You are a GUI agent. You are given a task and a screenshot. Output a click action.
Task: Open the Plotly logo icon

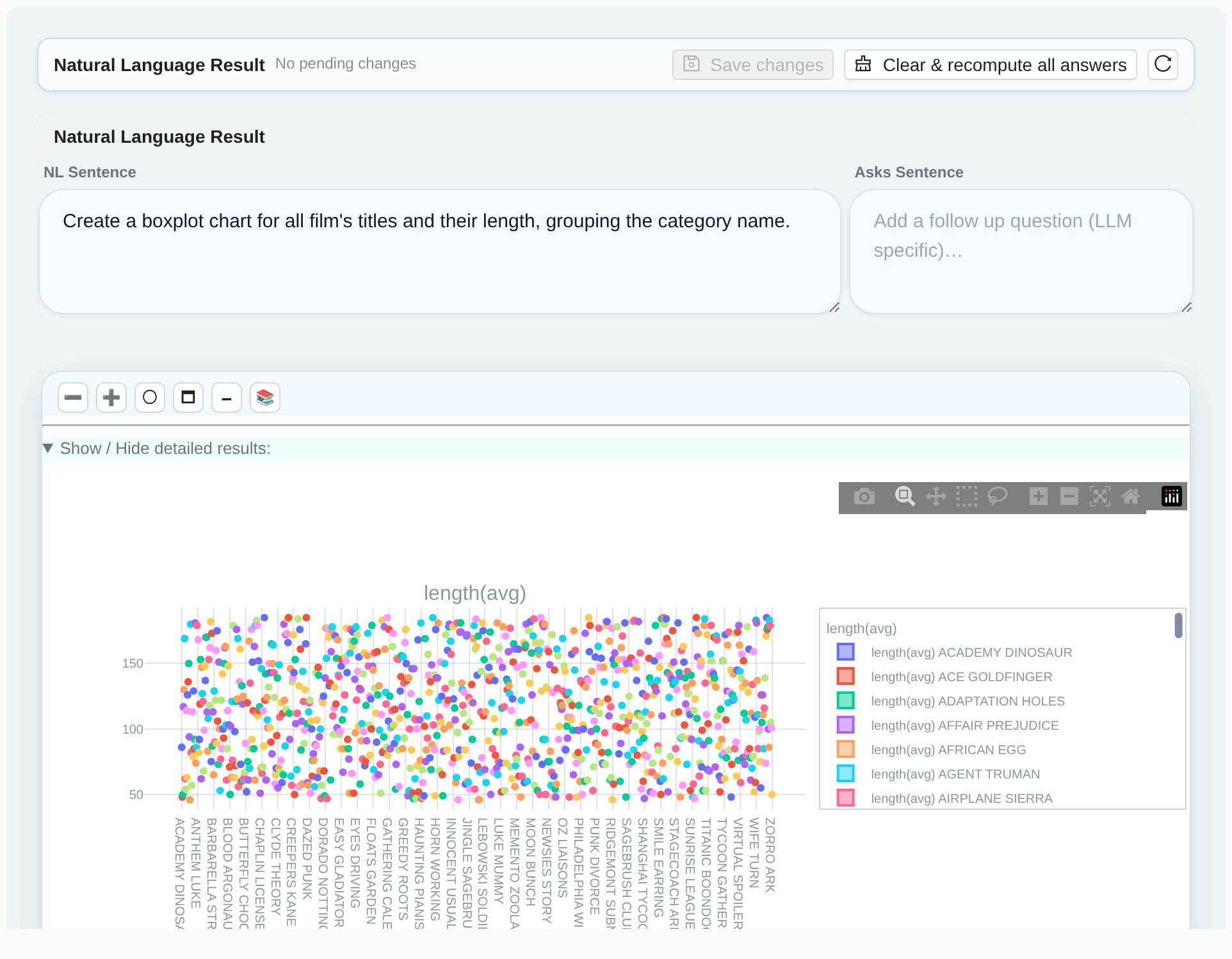click(1171, 496)
